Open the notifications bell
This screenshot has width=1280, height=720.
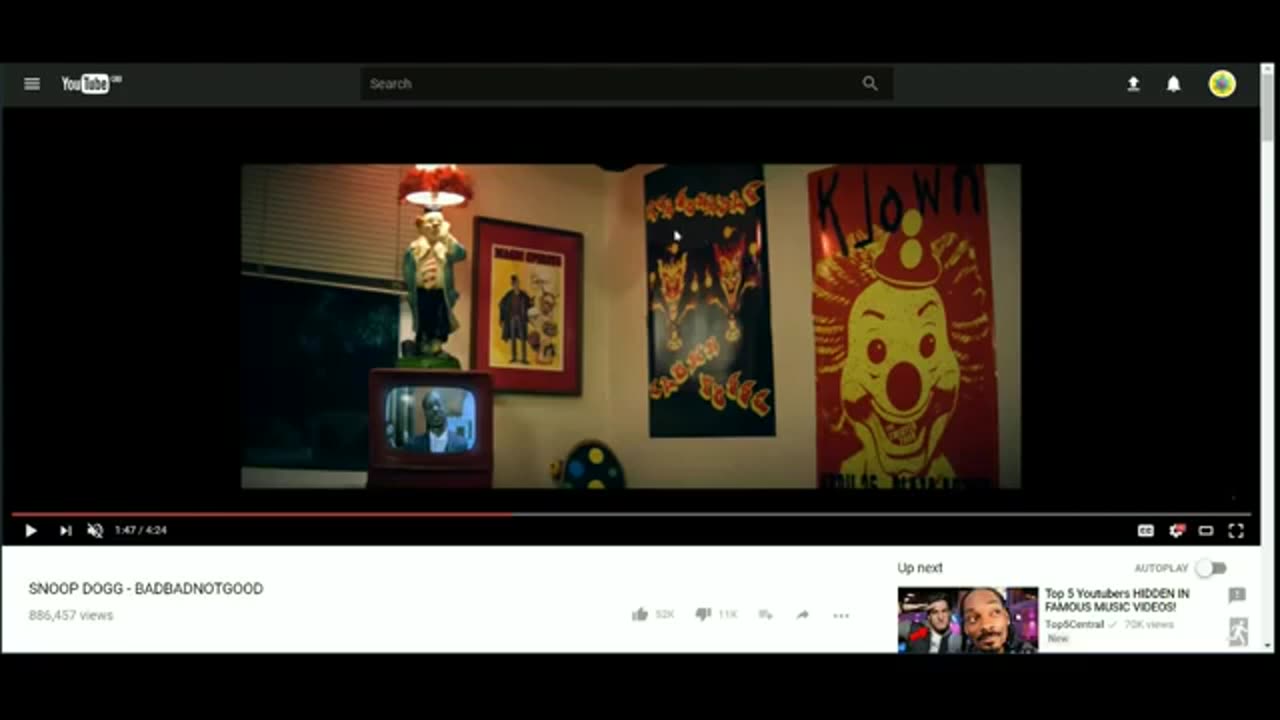pos(1174,84)
